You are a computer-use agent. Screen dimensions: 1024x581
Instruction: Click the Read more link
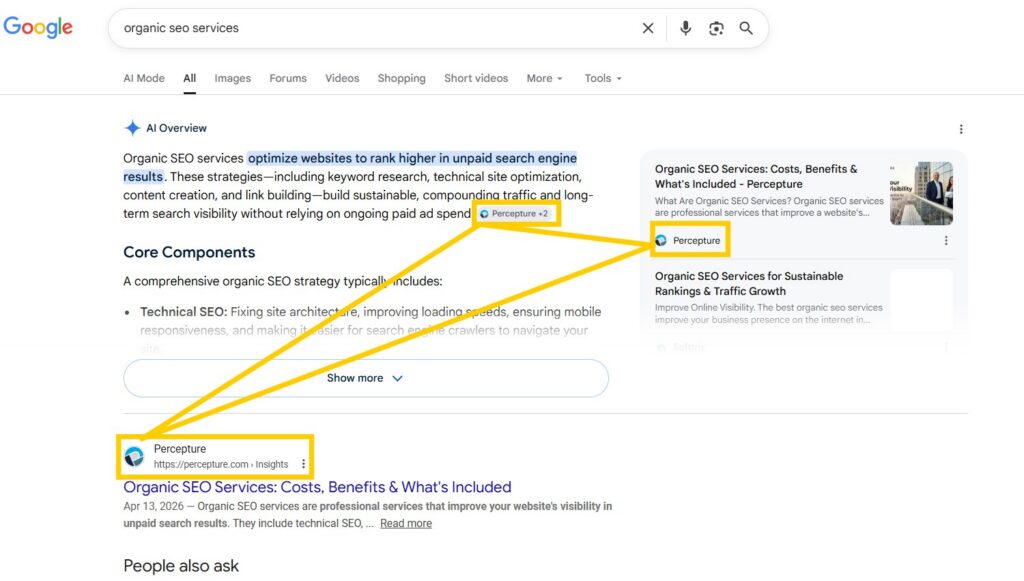tap(406, 523)
